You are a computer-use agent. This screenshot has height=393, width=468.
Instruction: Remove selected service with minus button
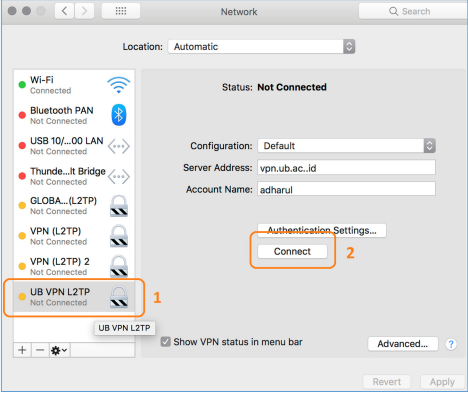[40, 350]
